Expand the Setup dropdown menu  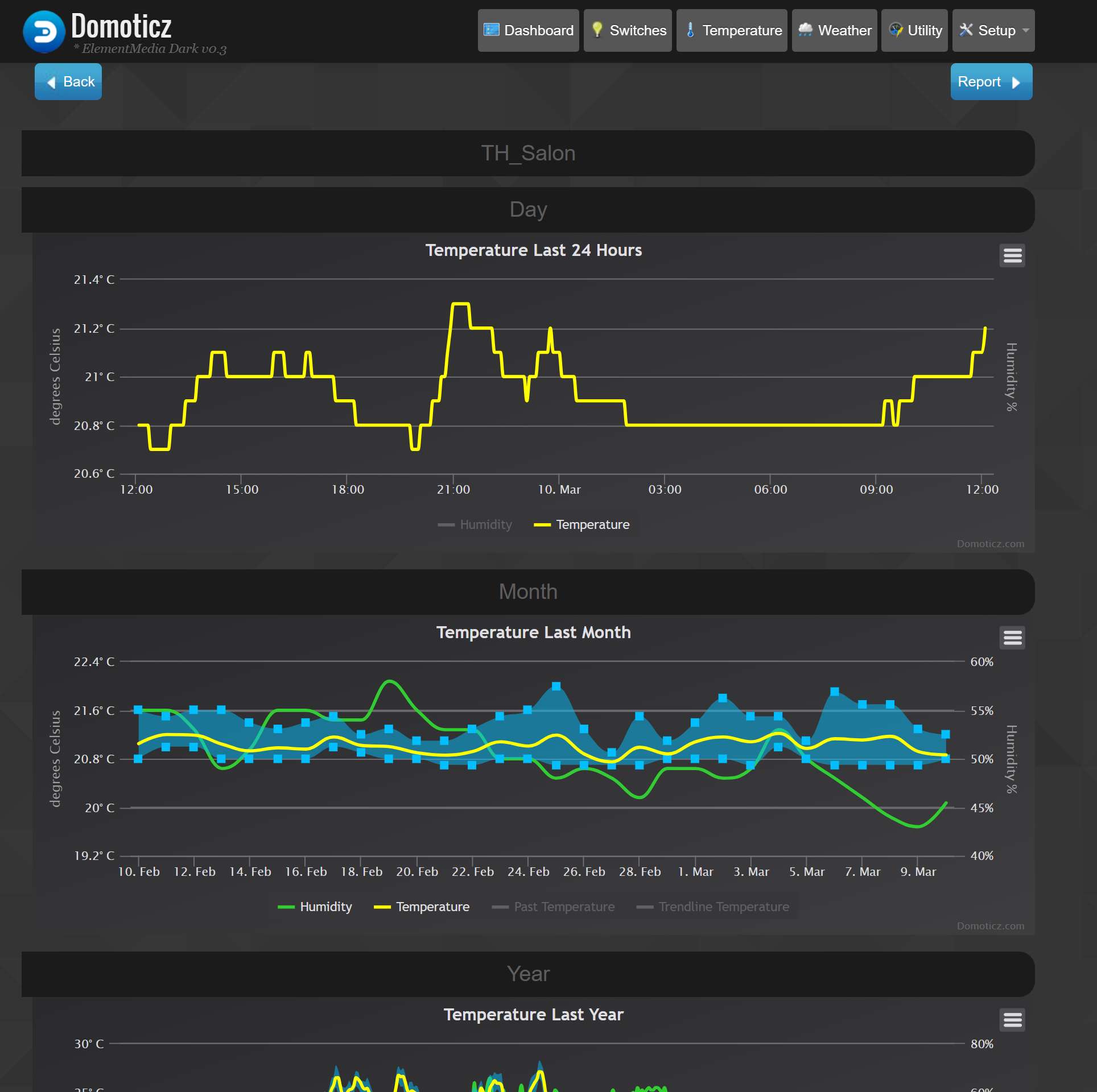pos(993,30)
